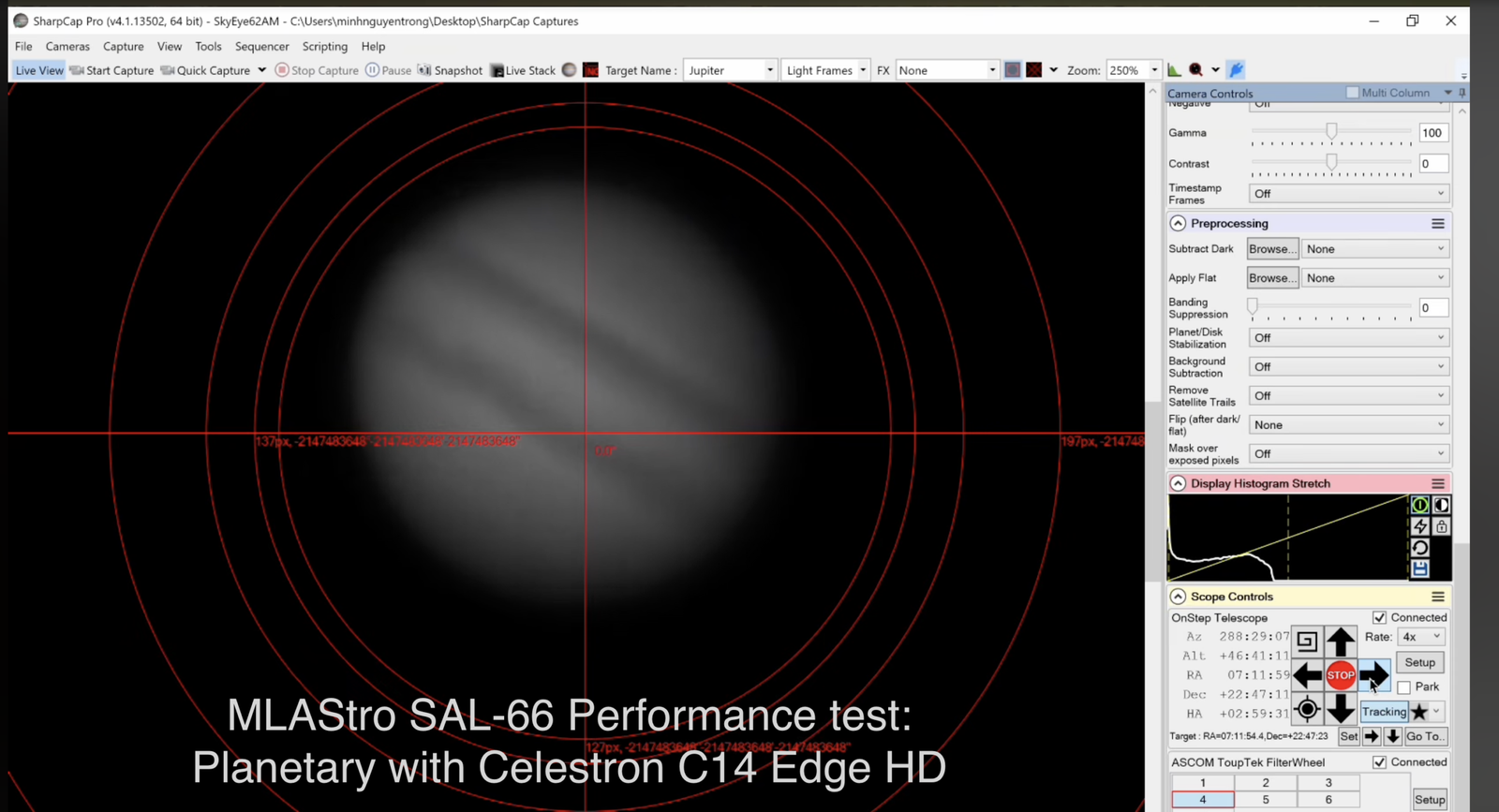The height and width of the screenshot is (812, 1499).
Task: Slew the telescope left with the left arrow
Action: tap(1307, 675)
